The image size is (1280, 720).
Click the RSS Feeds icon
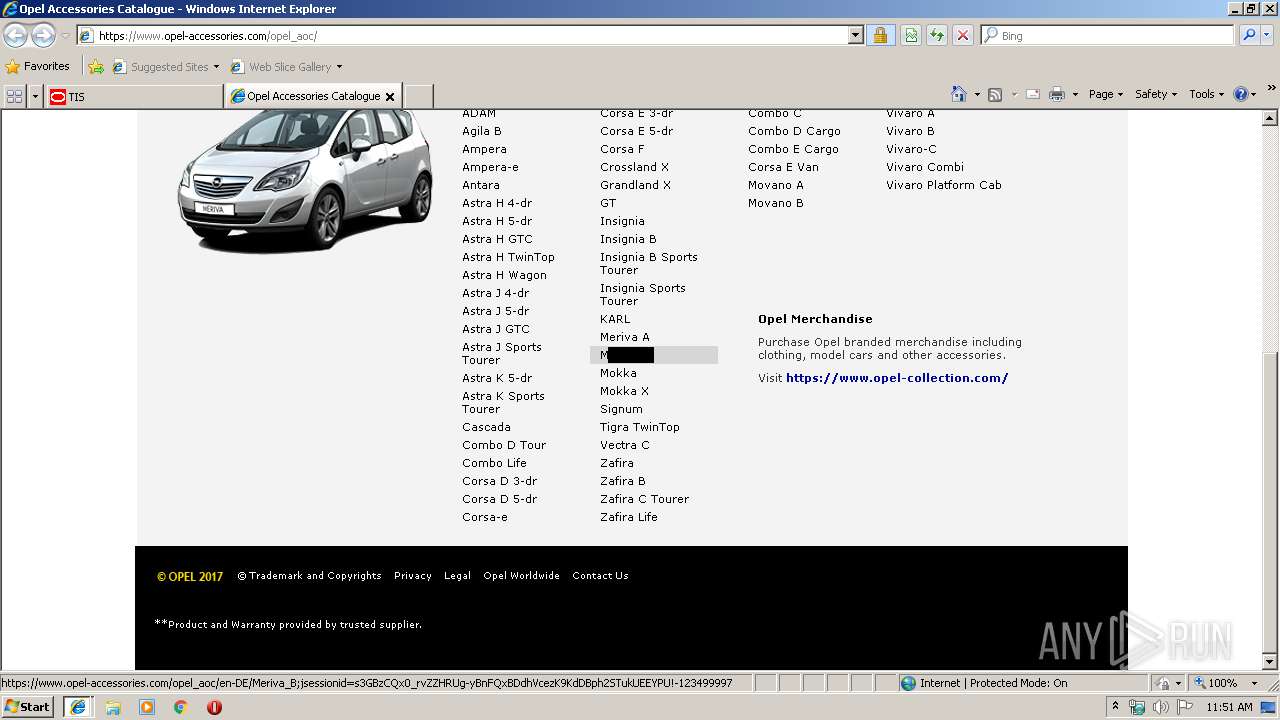[995, 94]
